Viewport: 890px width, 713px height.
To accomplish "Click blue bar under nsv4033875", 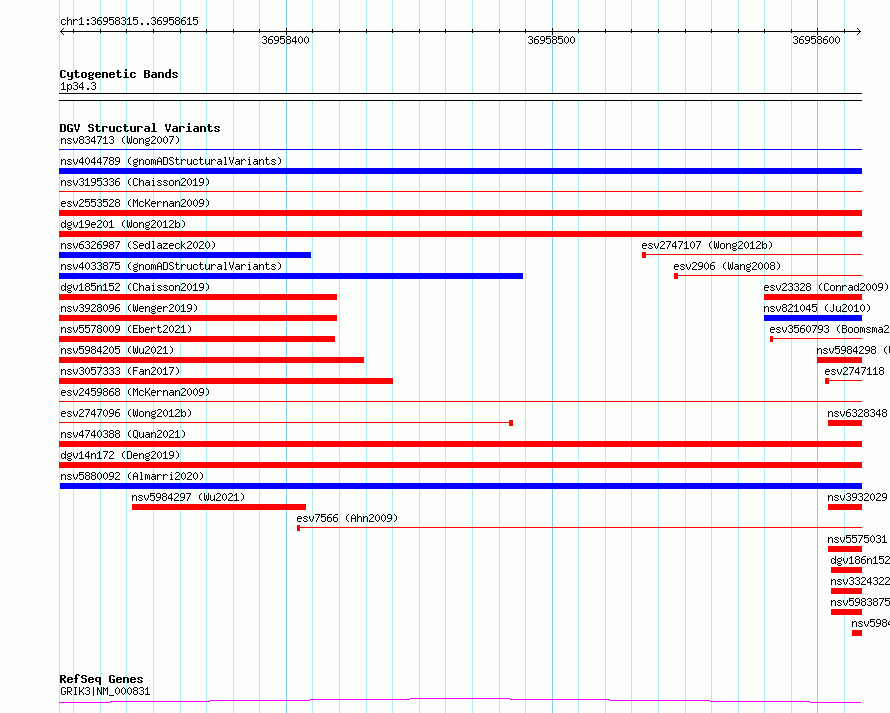I will 291,276.
